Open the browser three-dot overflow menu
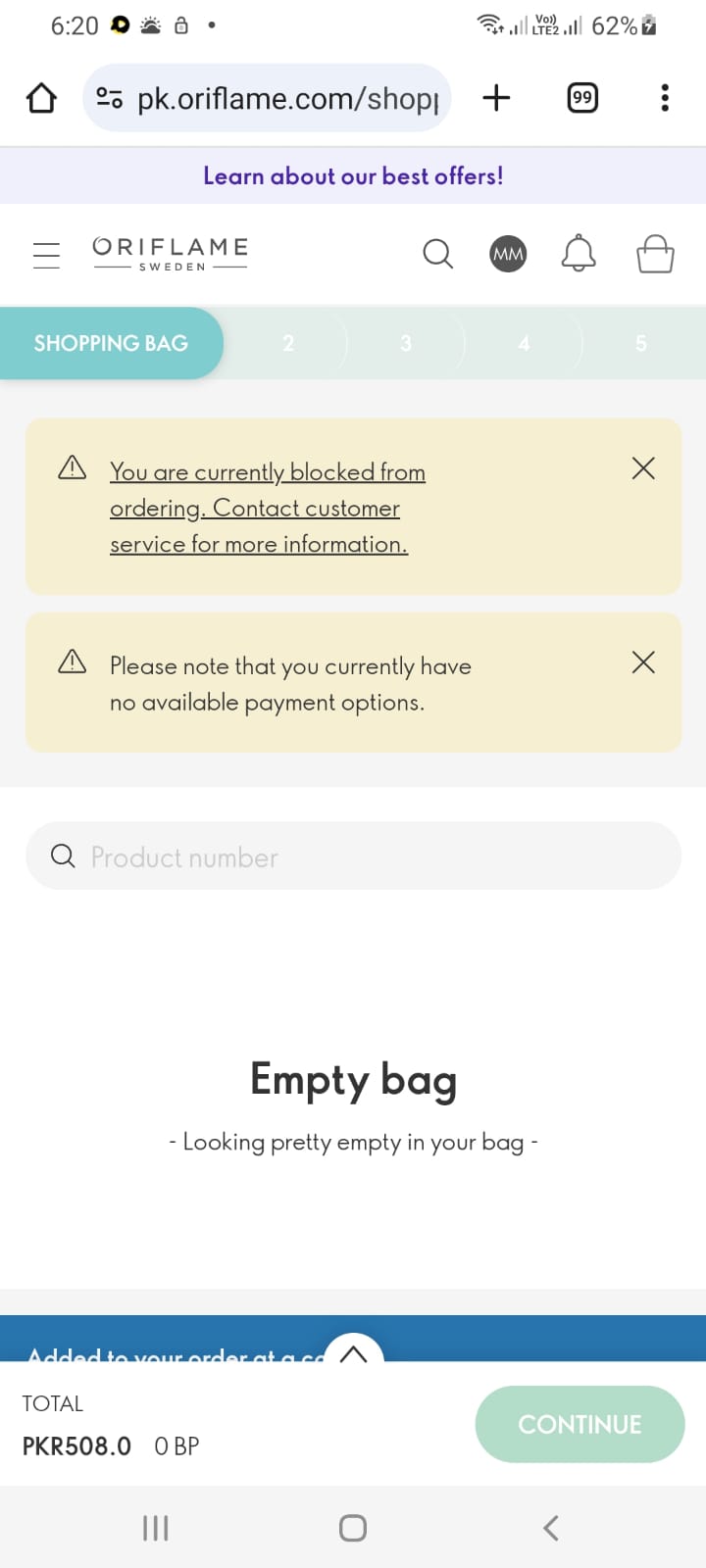The height and width of the screenshot is (1568, 706). tap(665, 97)
